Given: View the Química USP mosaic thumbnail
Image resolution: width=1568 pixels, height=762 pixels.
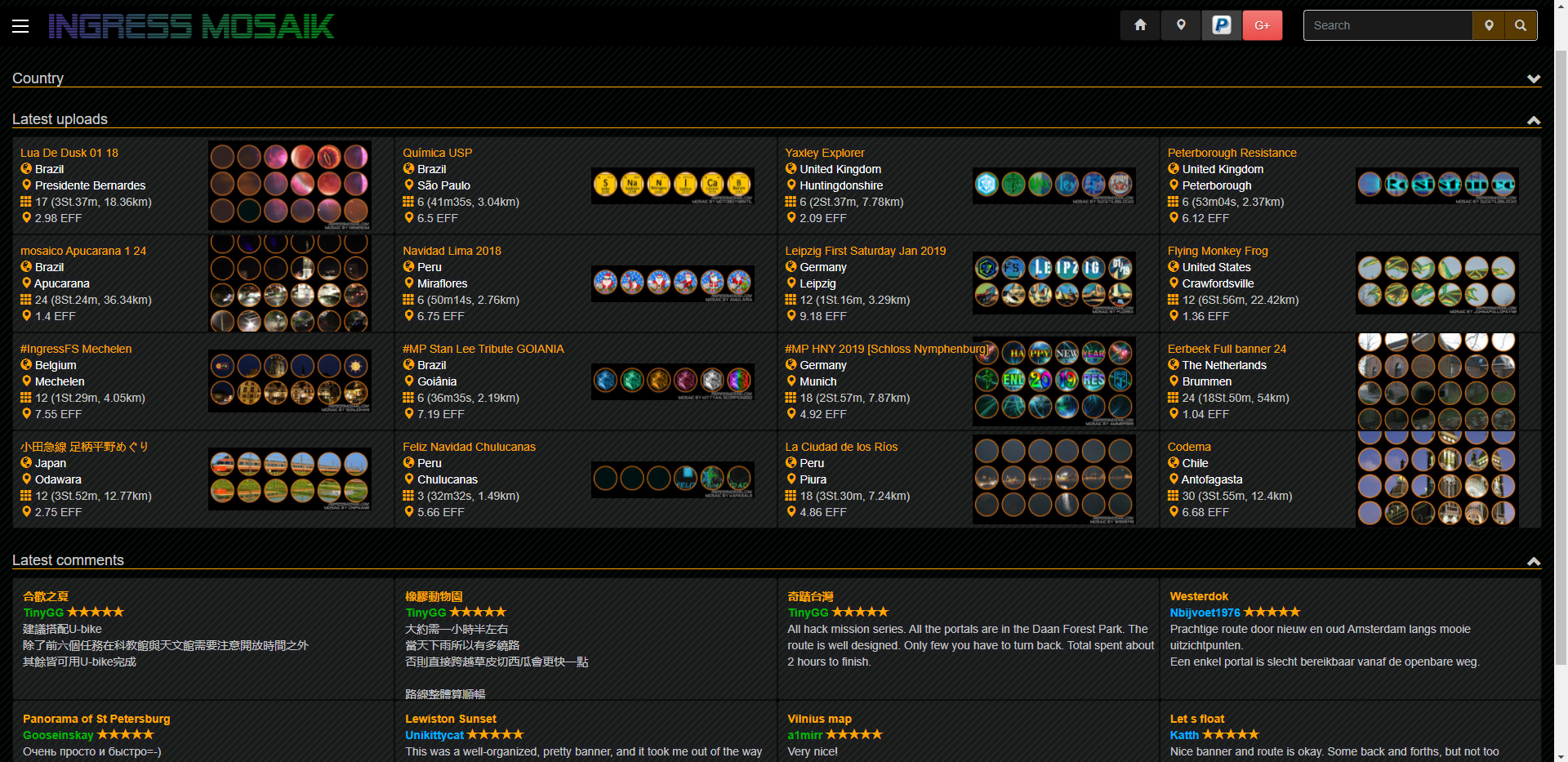Looking at the screenshot, I should click(672, 186).
